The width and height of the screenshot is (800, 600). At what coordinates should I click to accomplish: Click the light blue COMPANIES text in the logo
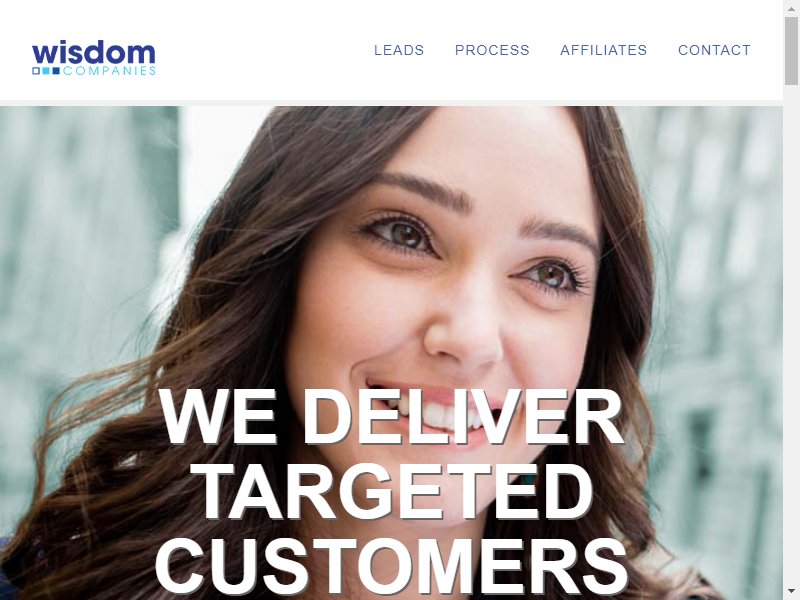[x=109, y=70]
